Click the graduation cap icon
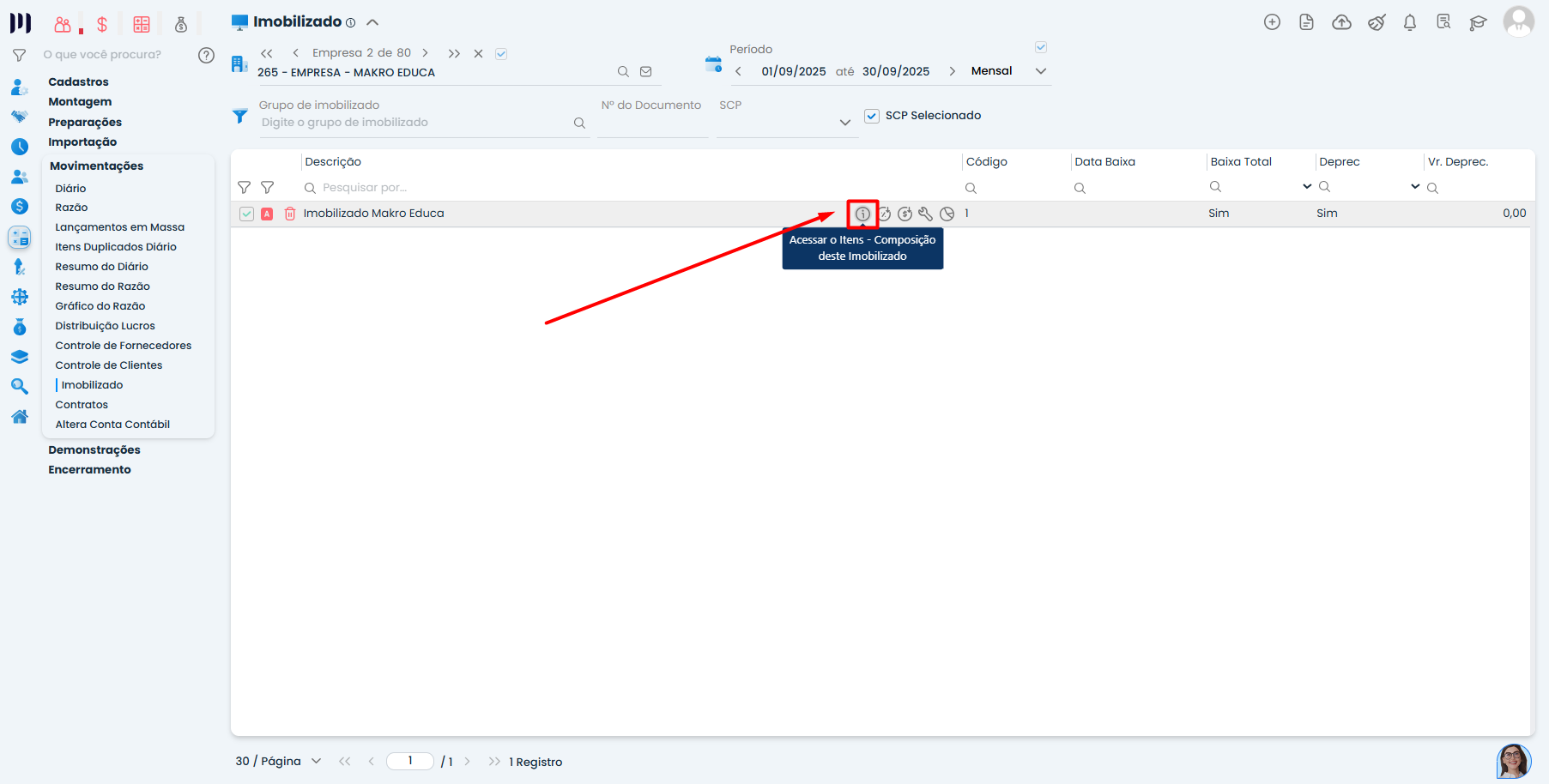This screenshot has height=784, width=1549. pyautogui.click(x=1477, y=22)
